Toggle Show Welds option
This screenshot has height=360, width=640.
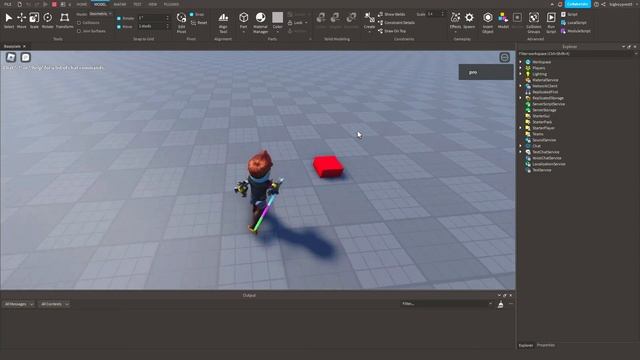tap(391, 14)
